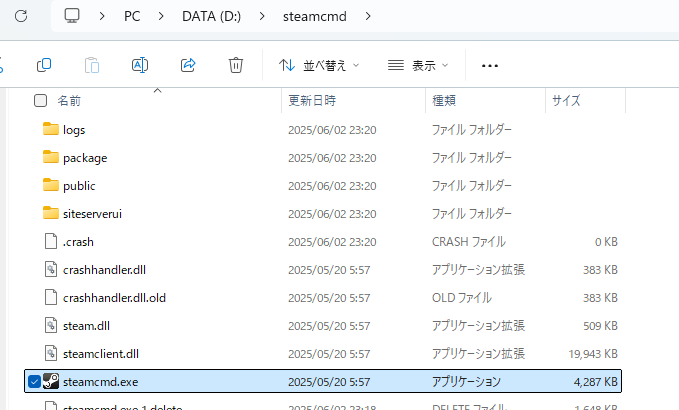
Task: Click the Steam icon of steamcmd.exe
Action: (x=51, y=381)
